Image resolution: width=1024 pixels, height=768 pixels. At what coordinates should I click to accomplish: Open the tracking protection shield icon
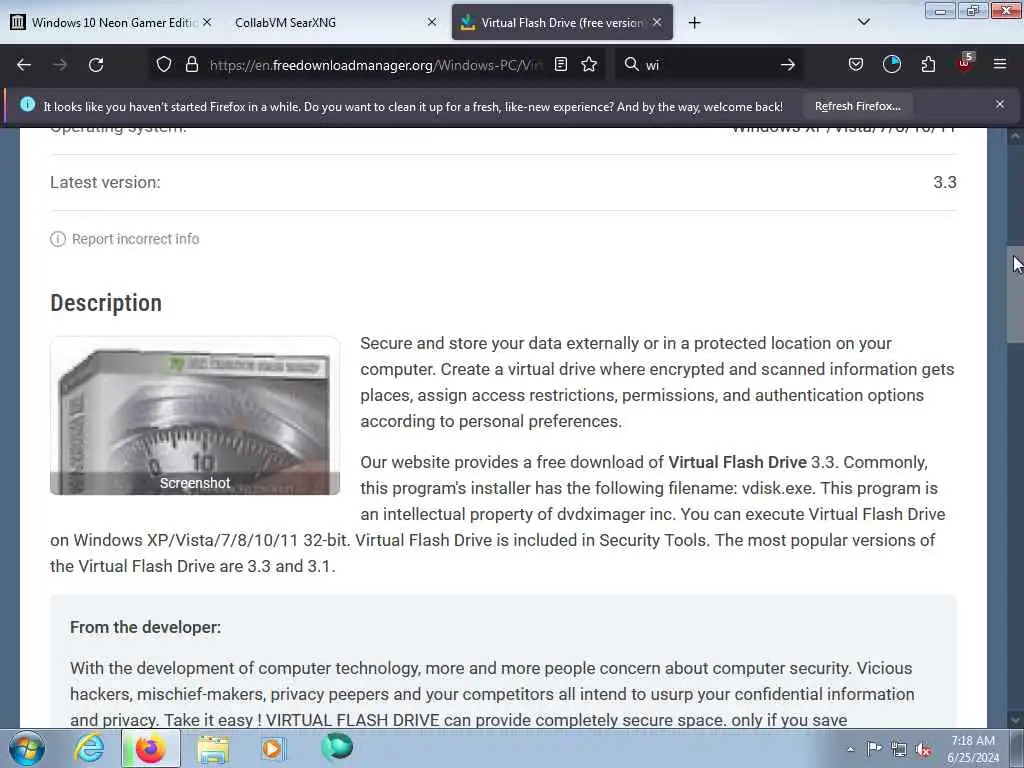click(164, 64)
